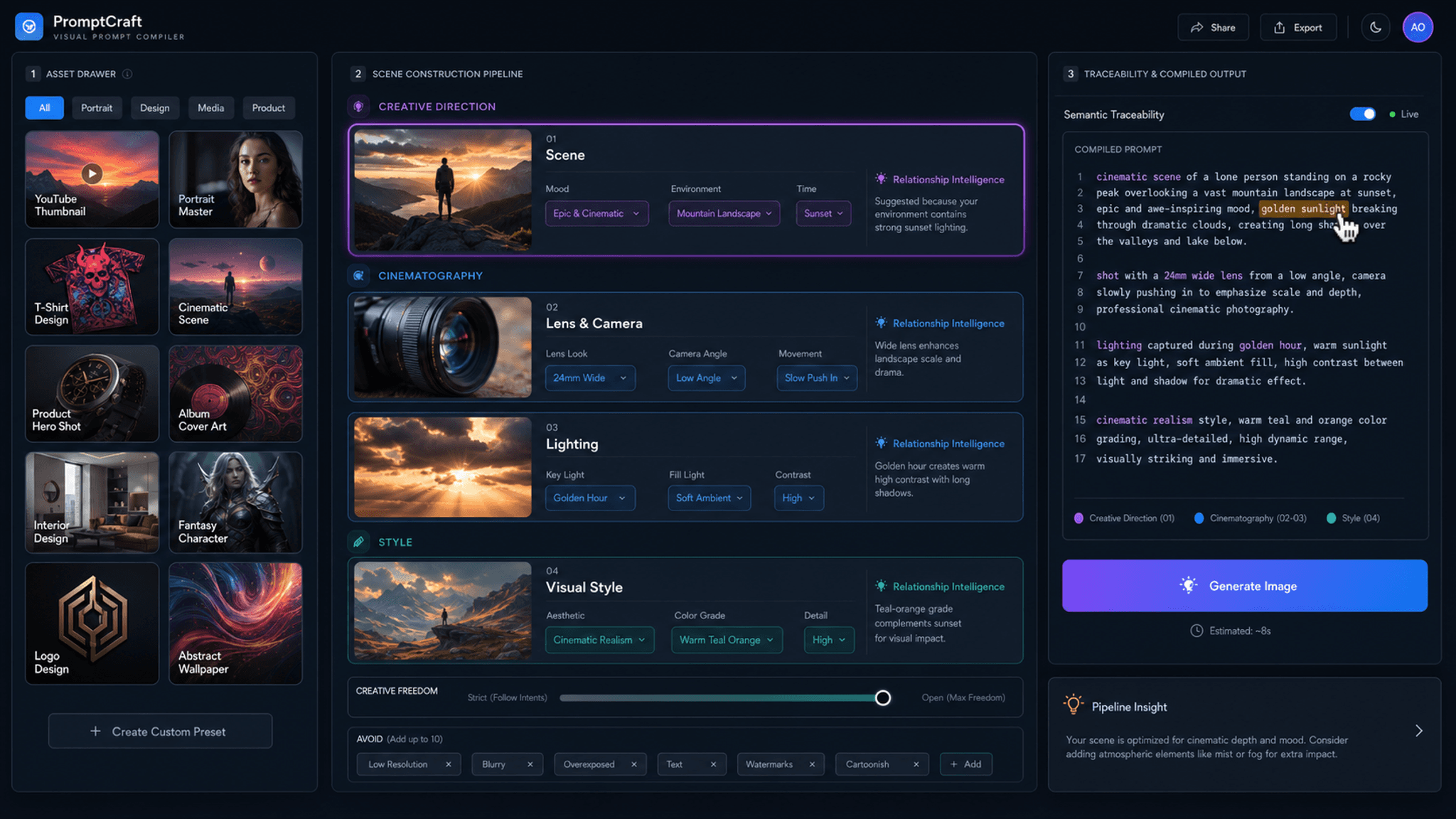Select the Portrait asset filter tab
The height and width of the screenshot is (819, 1456).
(97, 107)
